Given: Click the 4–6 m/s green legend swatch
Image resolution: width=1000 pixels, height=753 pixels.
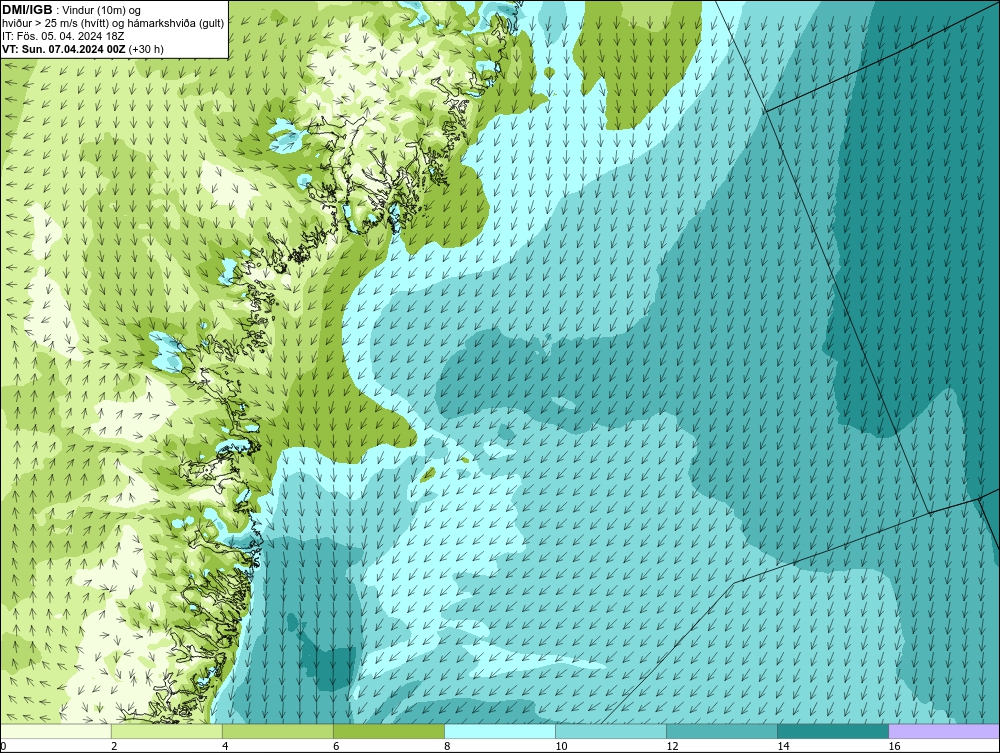Looking at the screenshot, I should [x=277, y=731].
